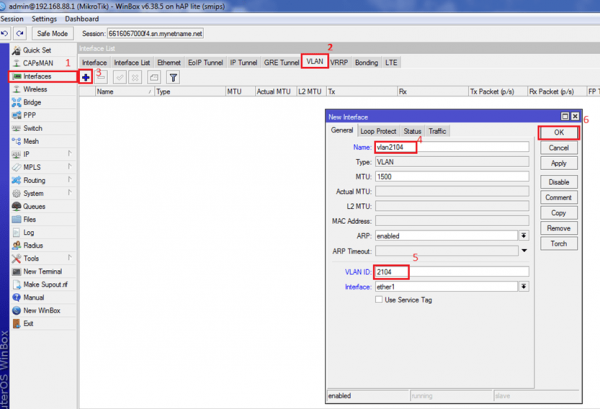Click OK in New Interface dialog

(559, 132)
